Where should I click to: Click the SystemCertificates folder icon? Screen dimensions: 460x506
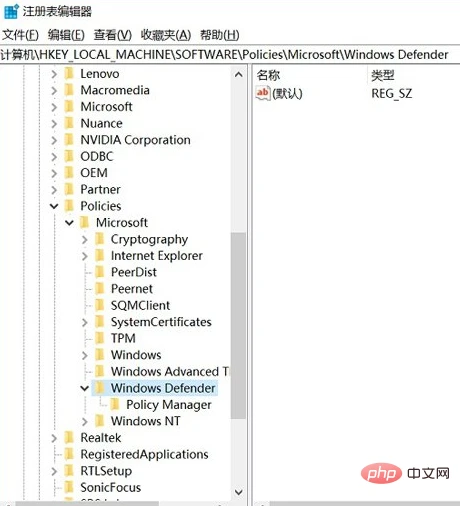[x=99, y=322]
